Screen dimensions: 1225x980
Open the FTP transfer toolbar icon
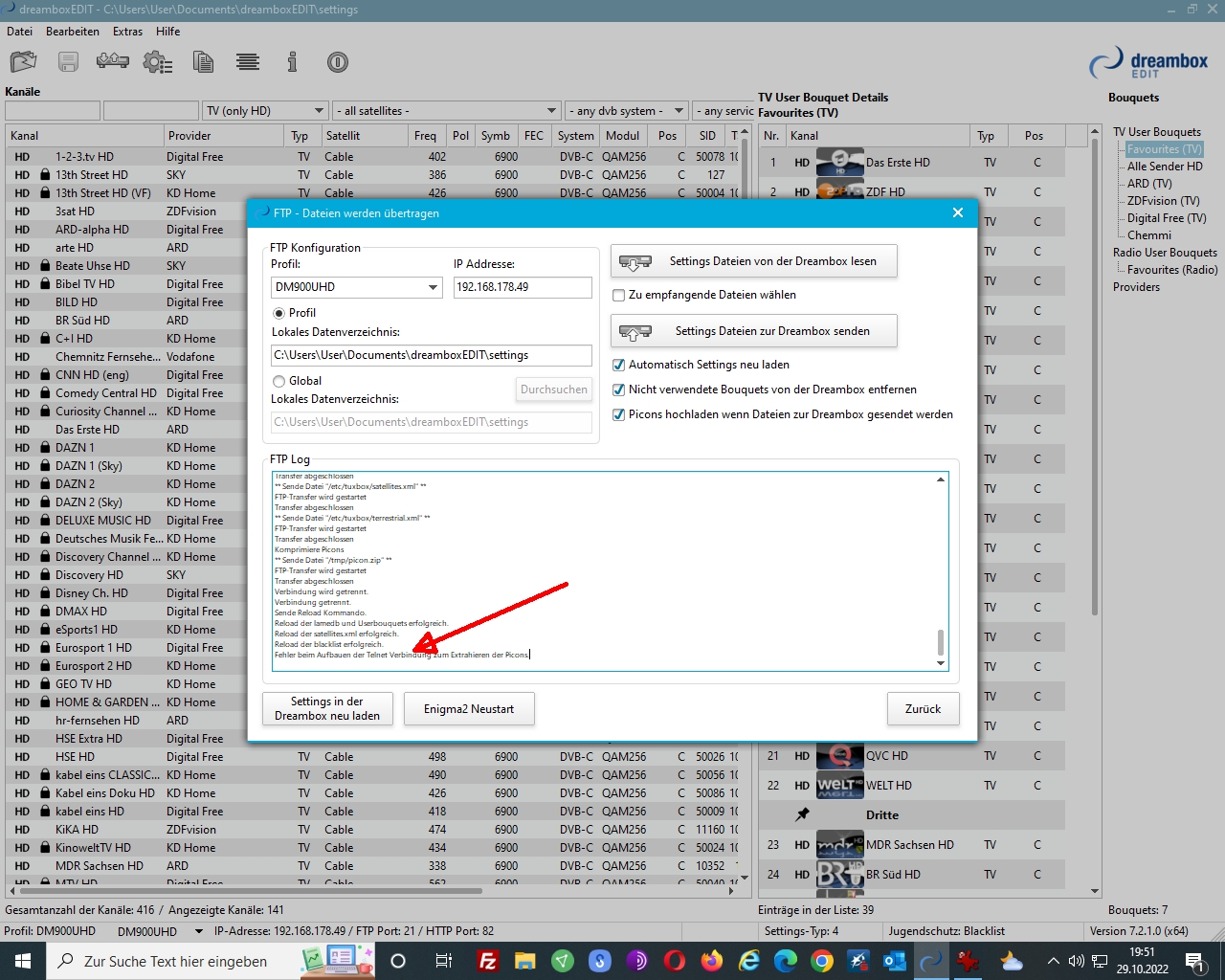[x=113, y=62]
